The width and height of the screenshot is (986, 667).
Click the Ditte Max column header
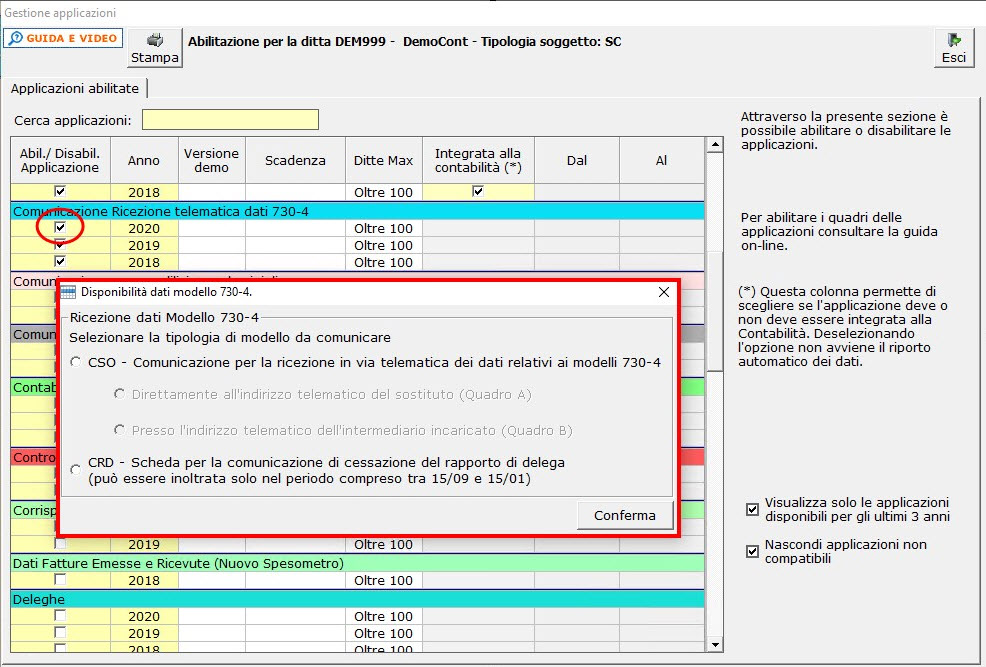click(384, 160)
